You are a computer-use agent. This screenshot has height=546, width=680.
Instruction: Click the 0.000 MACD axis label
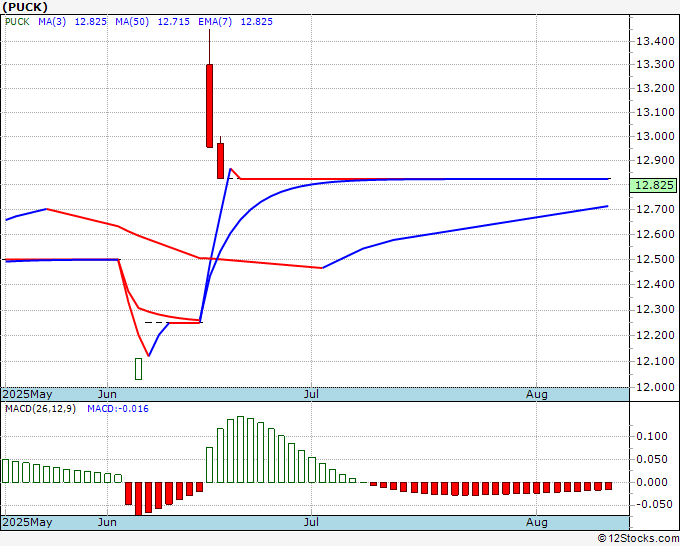(x=652, y=482)
